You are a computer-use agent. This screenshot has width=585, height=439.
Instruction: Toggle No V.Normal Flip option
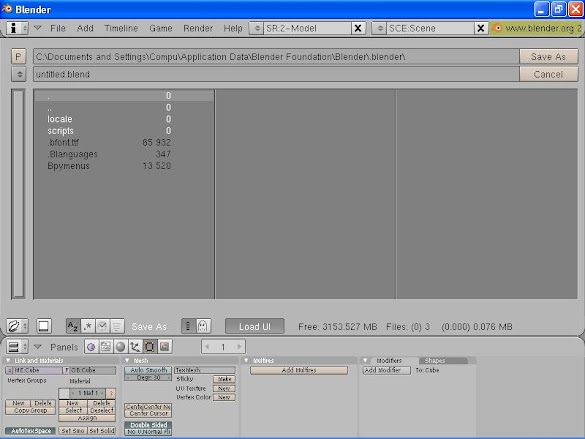pyautogui.click(x=148, y=432)
